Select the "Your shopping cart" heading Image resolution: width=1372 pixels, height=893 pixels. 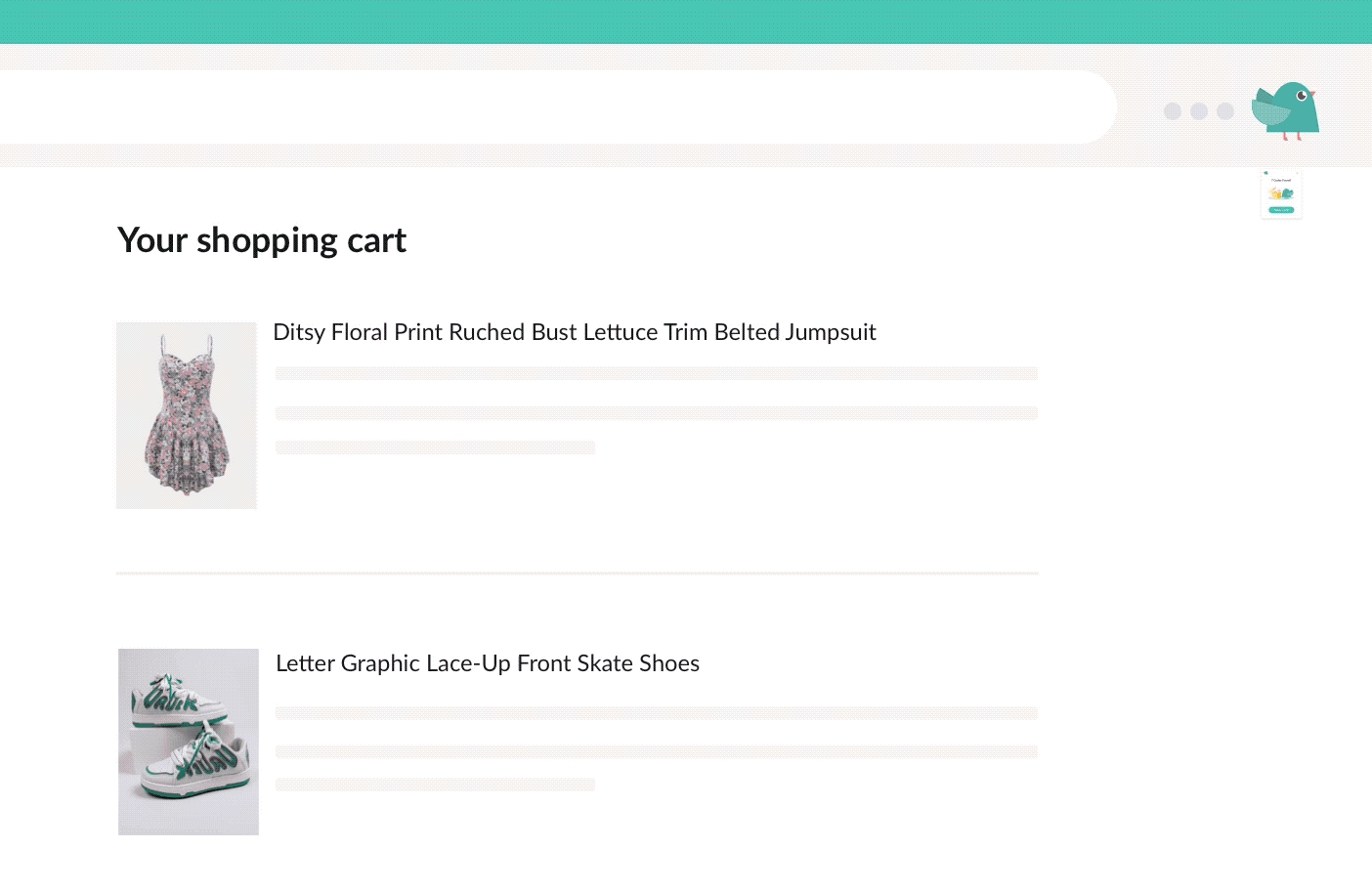262,240
